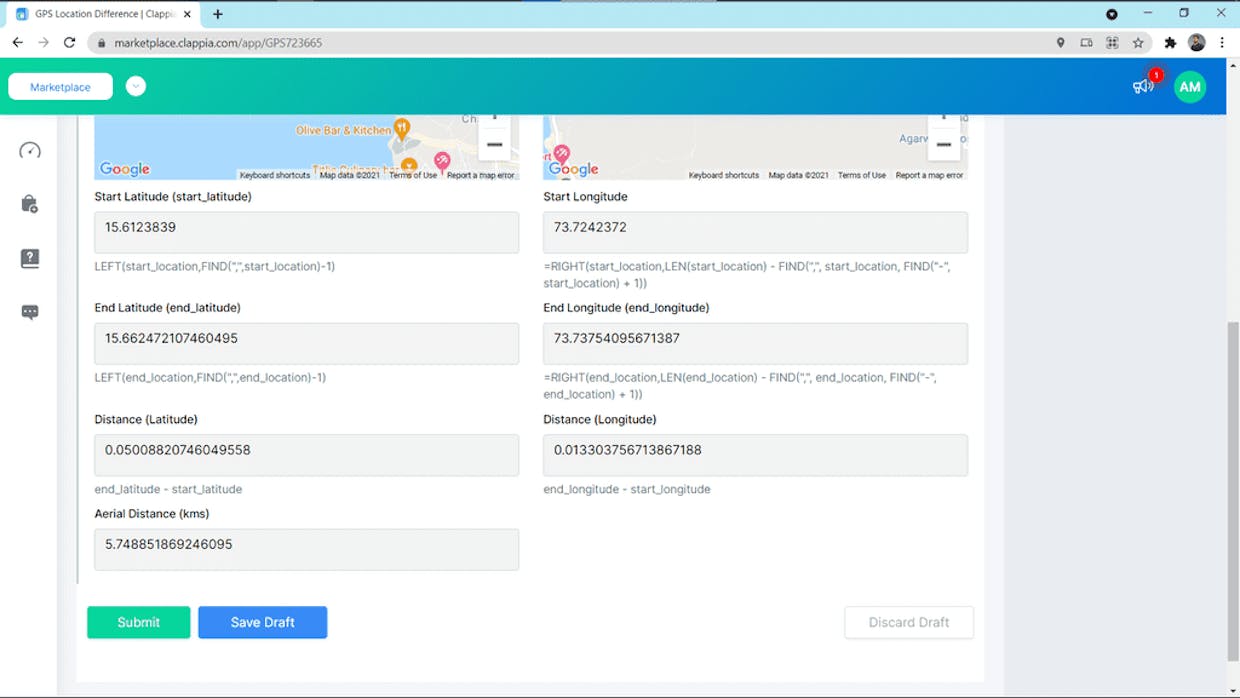Open the announcements megaphone icon
This screenshot has width=1240, height=698.
pos(1143,86)
